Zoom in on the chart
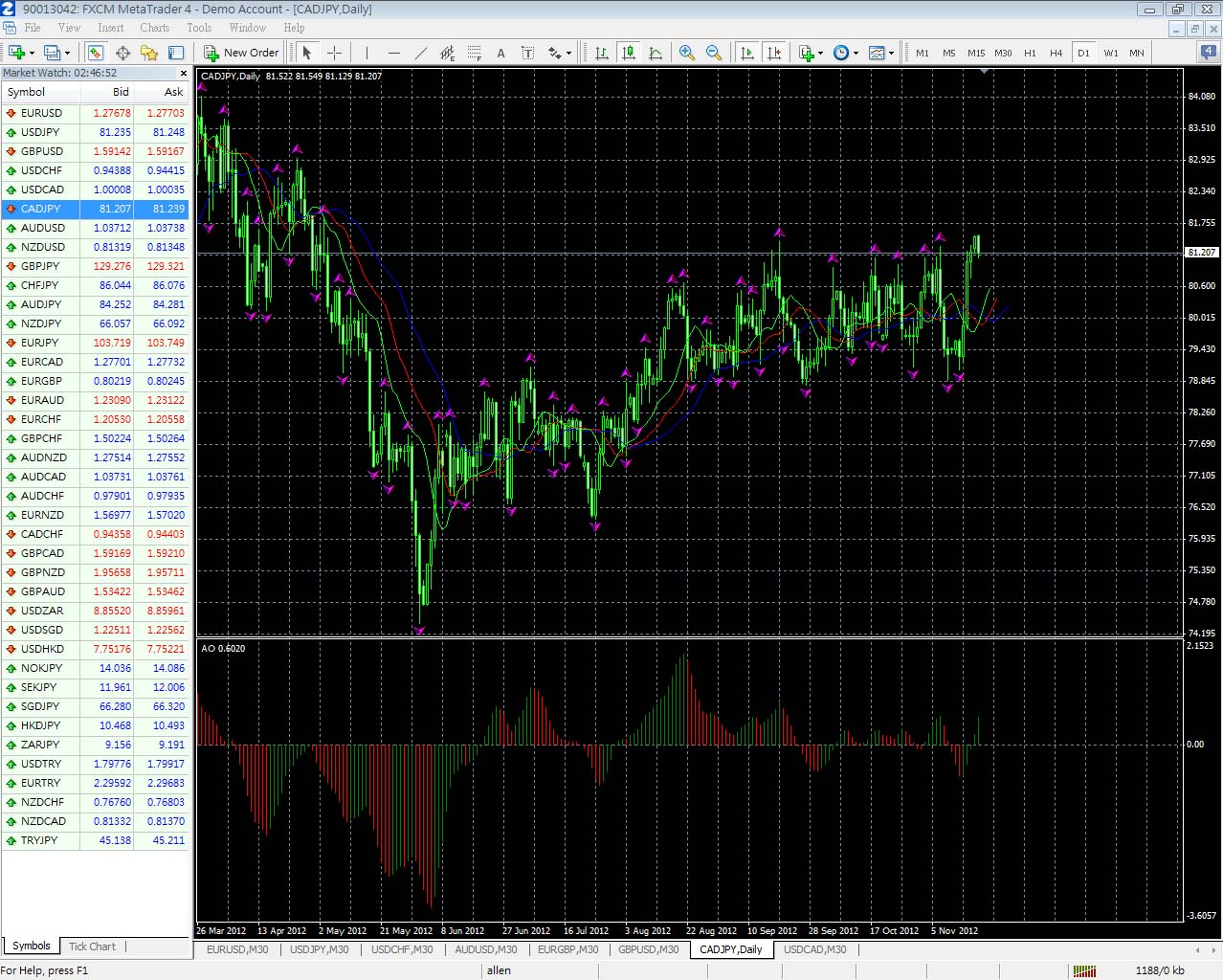Image resolution: width=1223 pixels, height=980 pixels. click(x=687, y=53)
